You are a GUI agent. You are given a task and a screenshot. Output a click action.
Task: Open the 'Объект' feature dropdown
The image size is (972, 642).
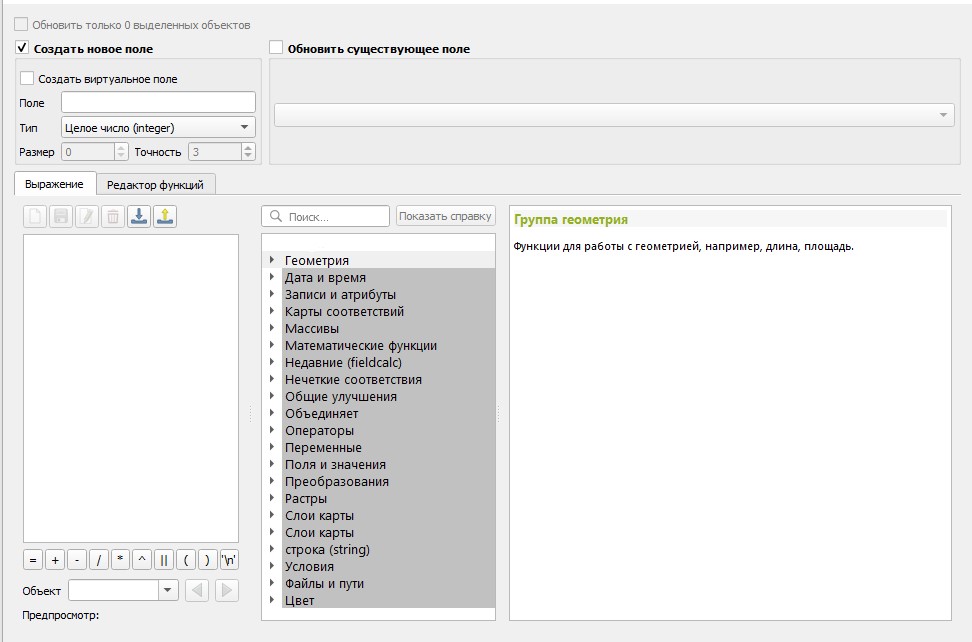168,591
